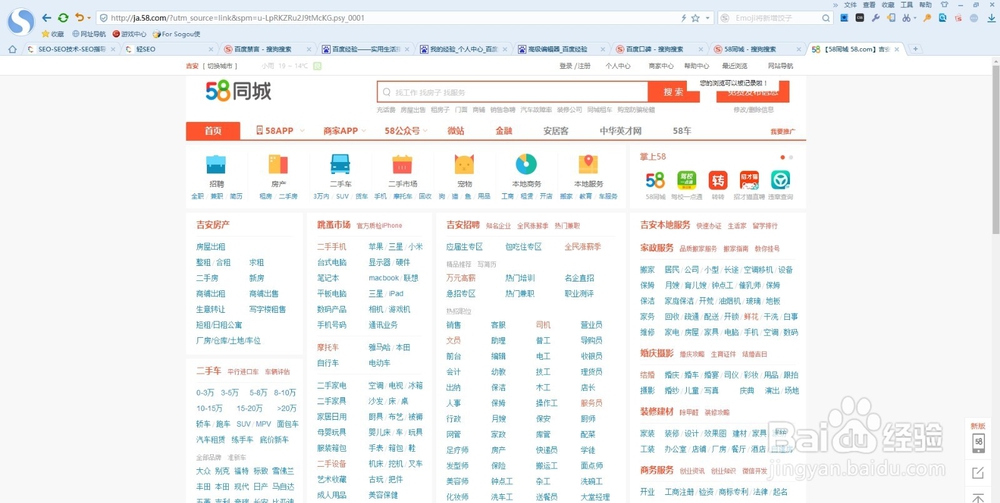Click the feedback edit icon on right sidebar
1000x503 pixels.
tap(978, 473)
